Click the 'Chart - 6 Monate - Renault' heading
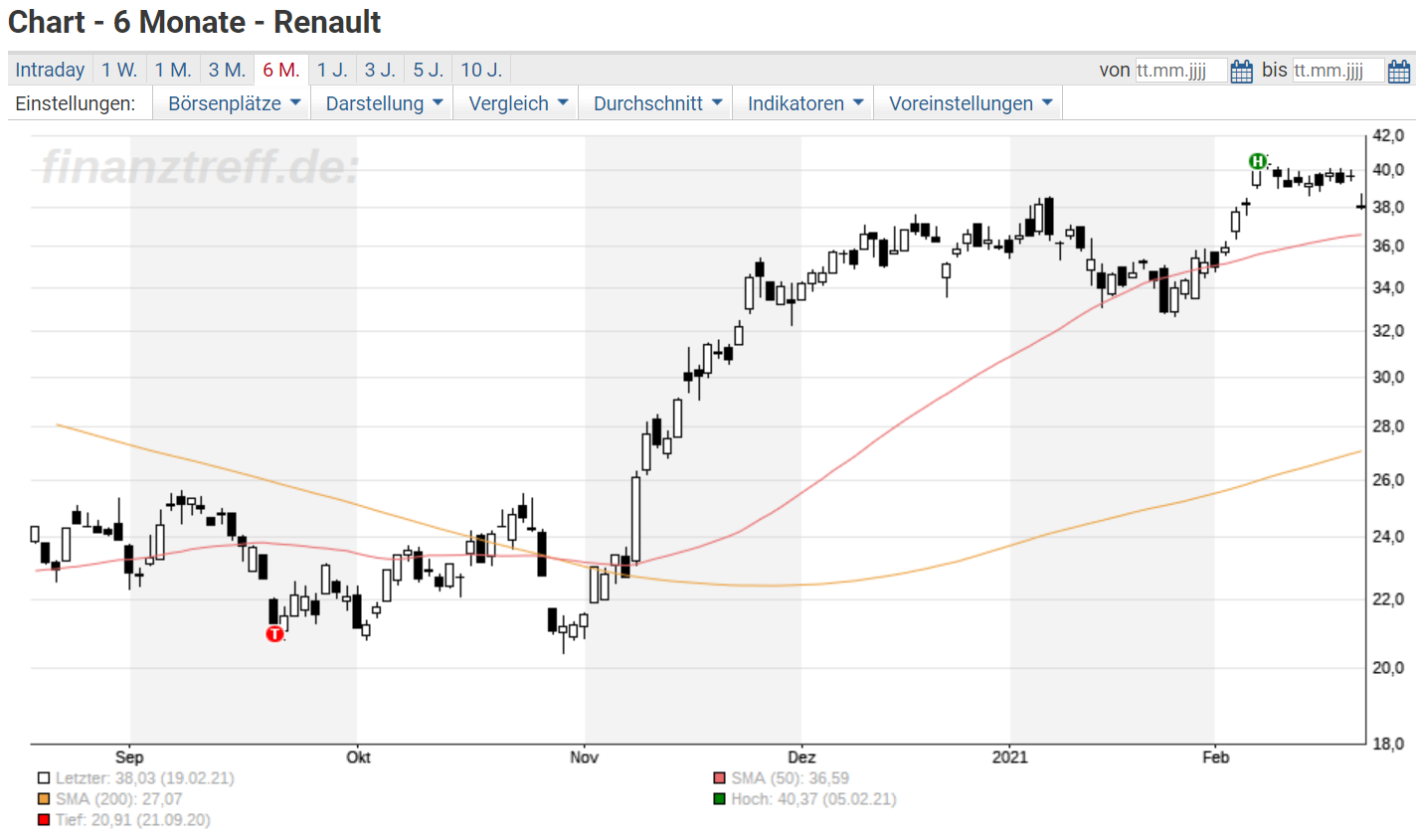 coord(195,22)
